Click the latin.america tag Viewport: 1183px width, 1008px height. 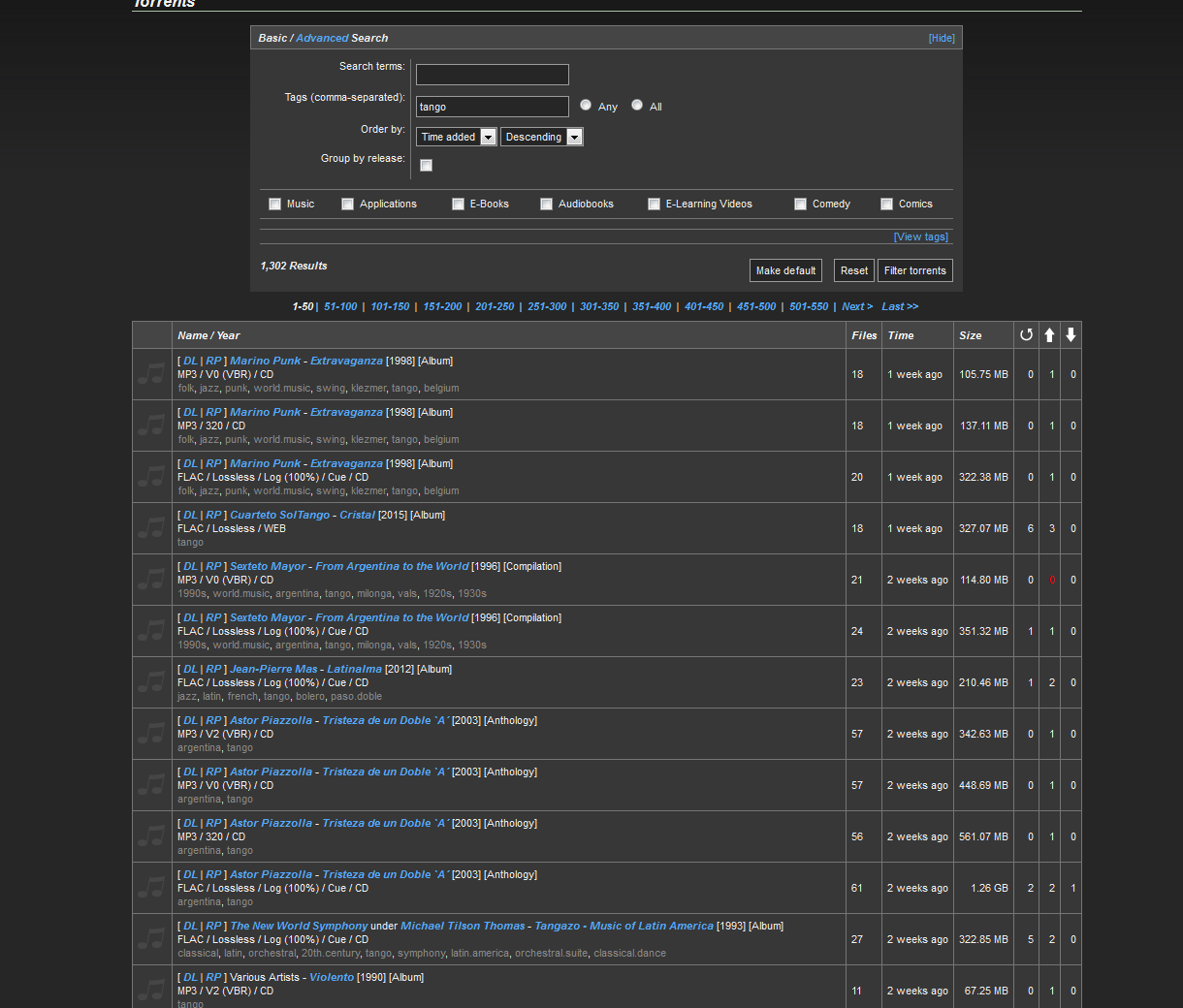(479, 953)
